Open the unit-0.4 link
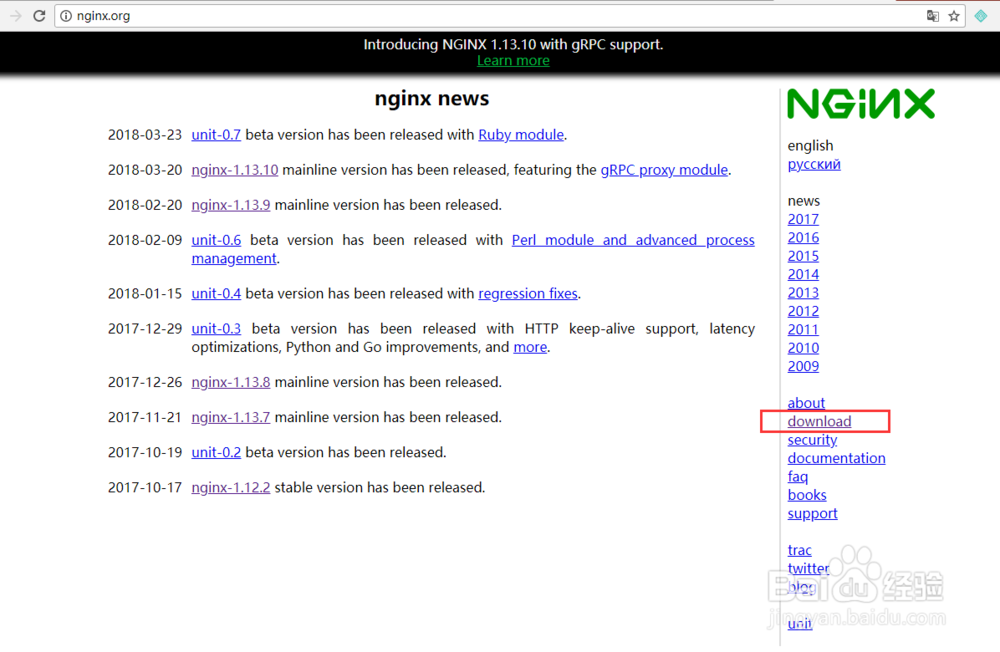Screen dimensions: 1000x652 216,293
